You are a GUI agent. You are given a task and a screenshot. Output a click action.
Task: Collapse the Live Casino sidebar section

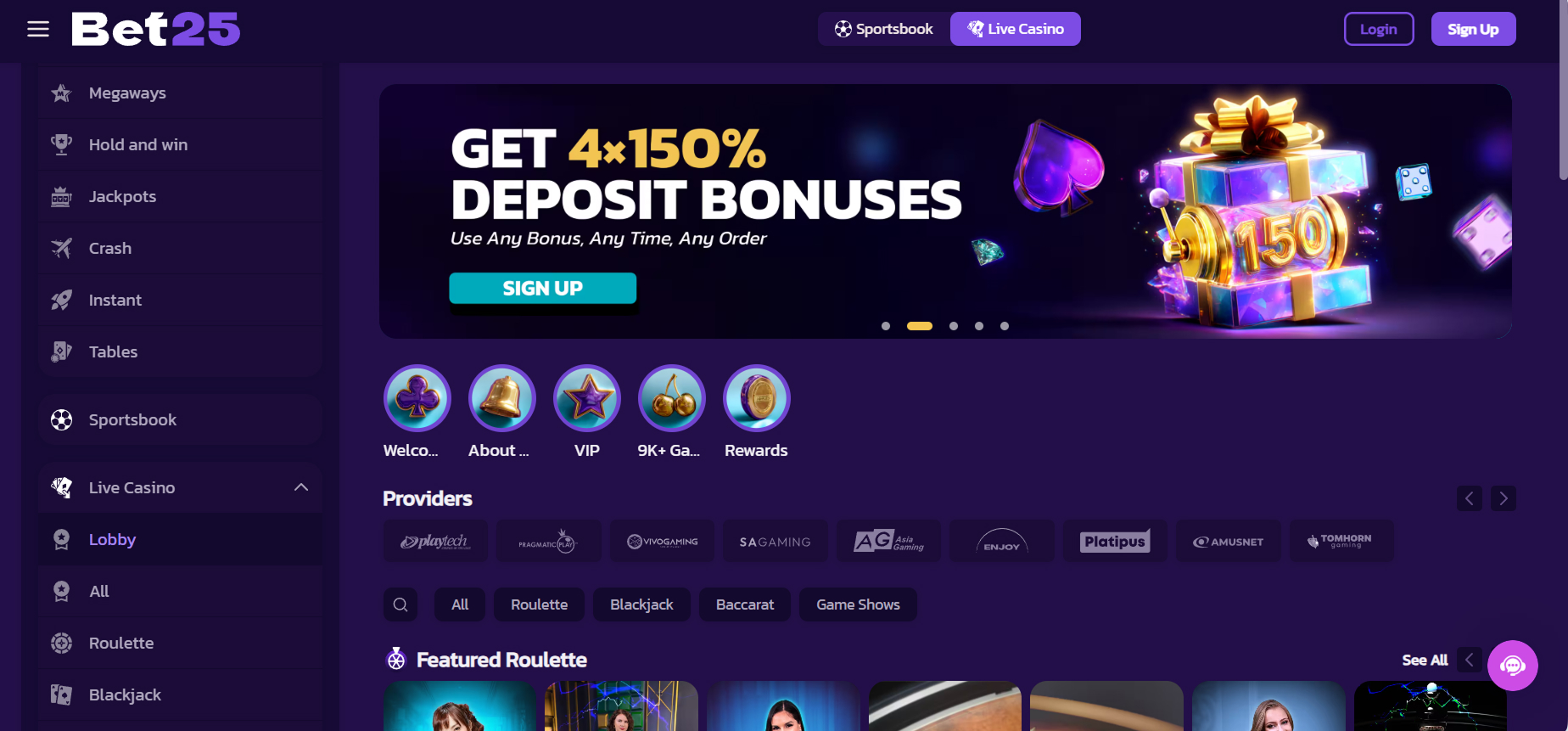coord(301,487)
